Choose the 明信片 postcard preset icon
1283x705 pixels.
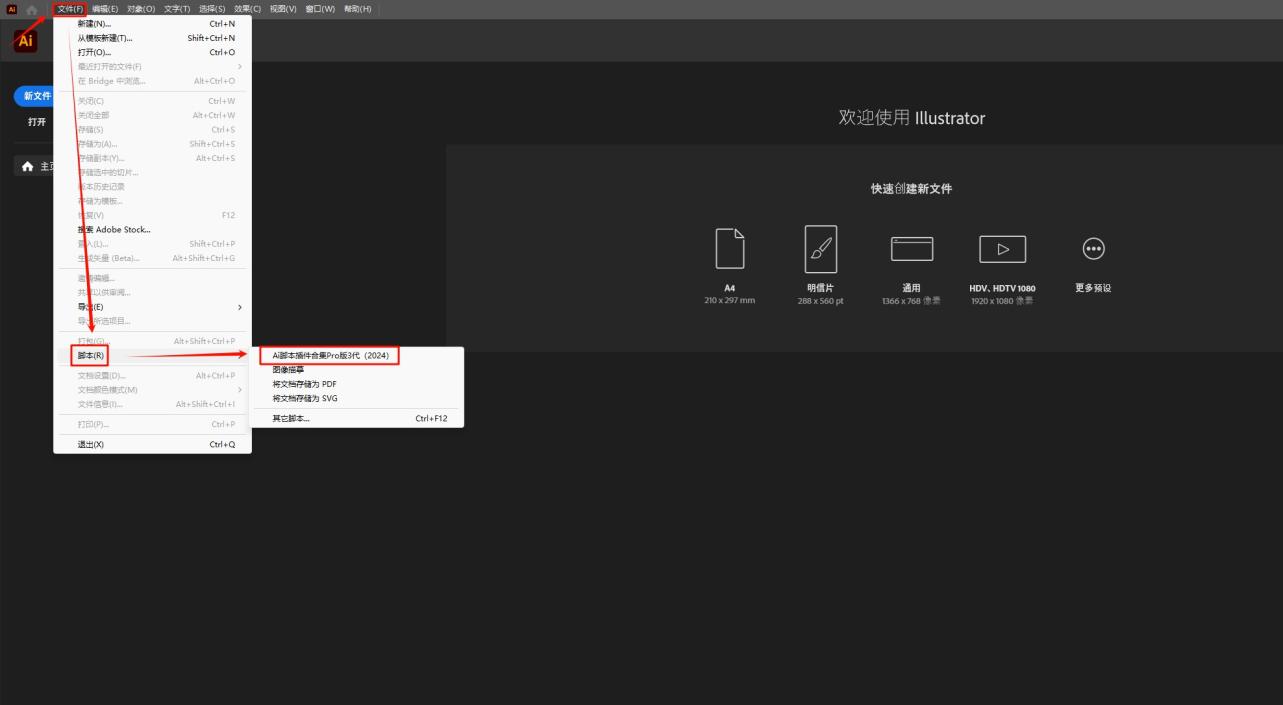(x=820, y=249)
